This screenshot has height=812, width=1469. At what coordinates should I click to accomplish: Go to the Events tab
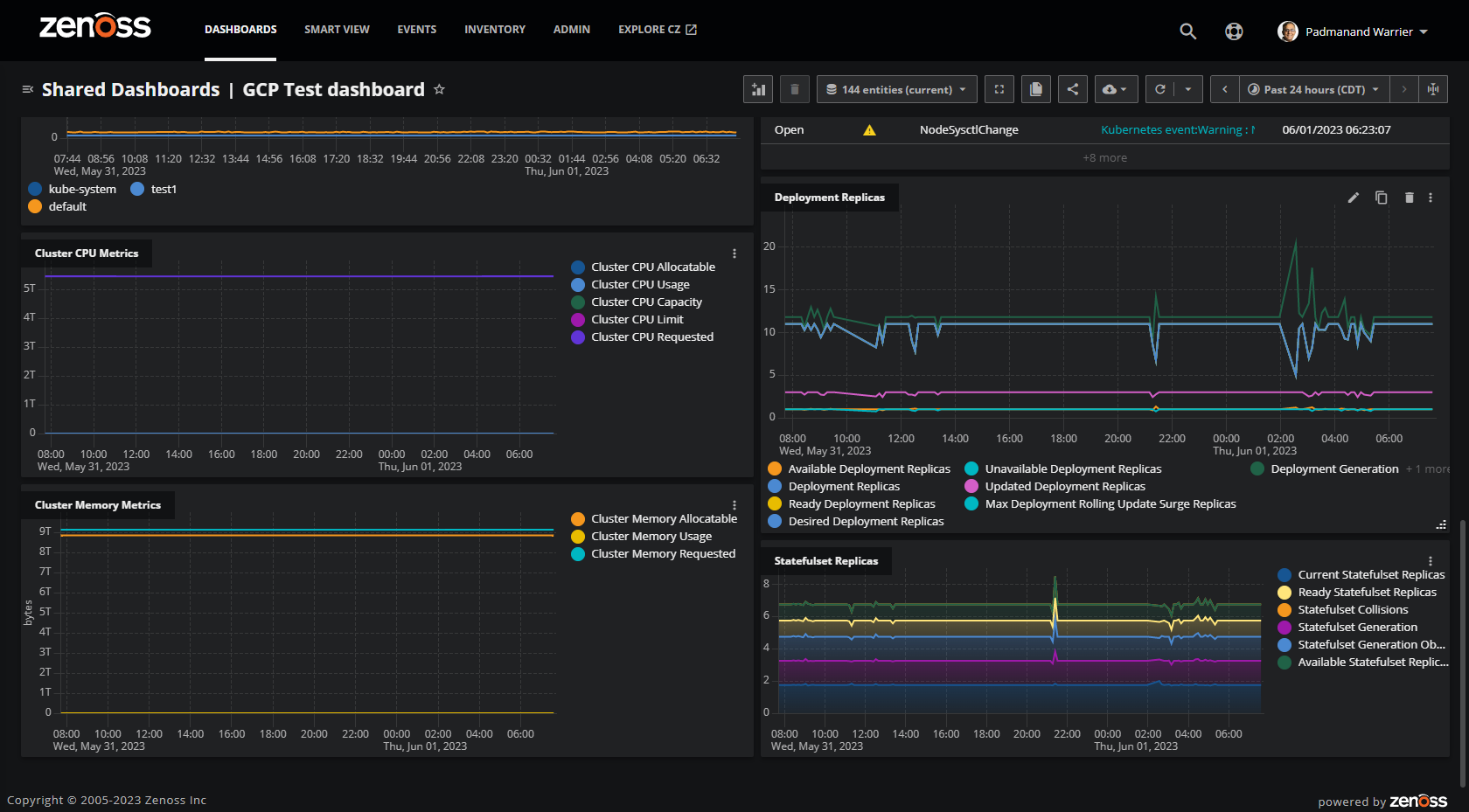[416, 30]
